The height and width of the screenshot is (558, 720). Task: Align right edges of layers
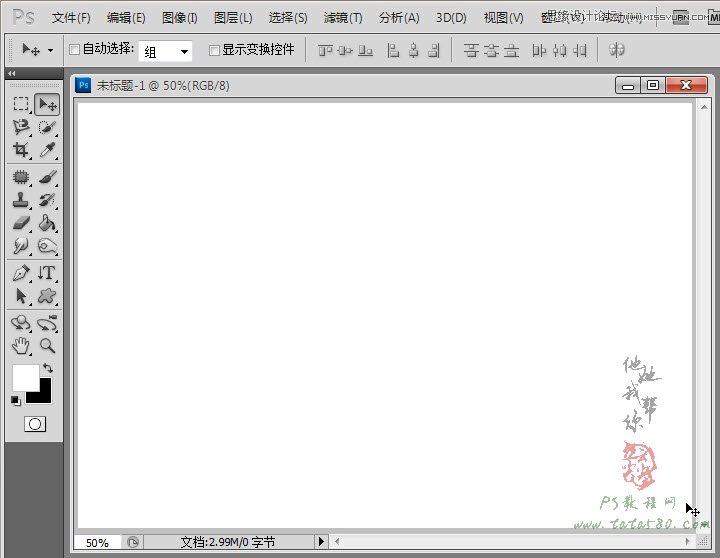pos(434,50)
